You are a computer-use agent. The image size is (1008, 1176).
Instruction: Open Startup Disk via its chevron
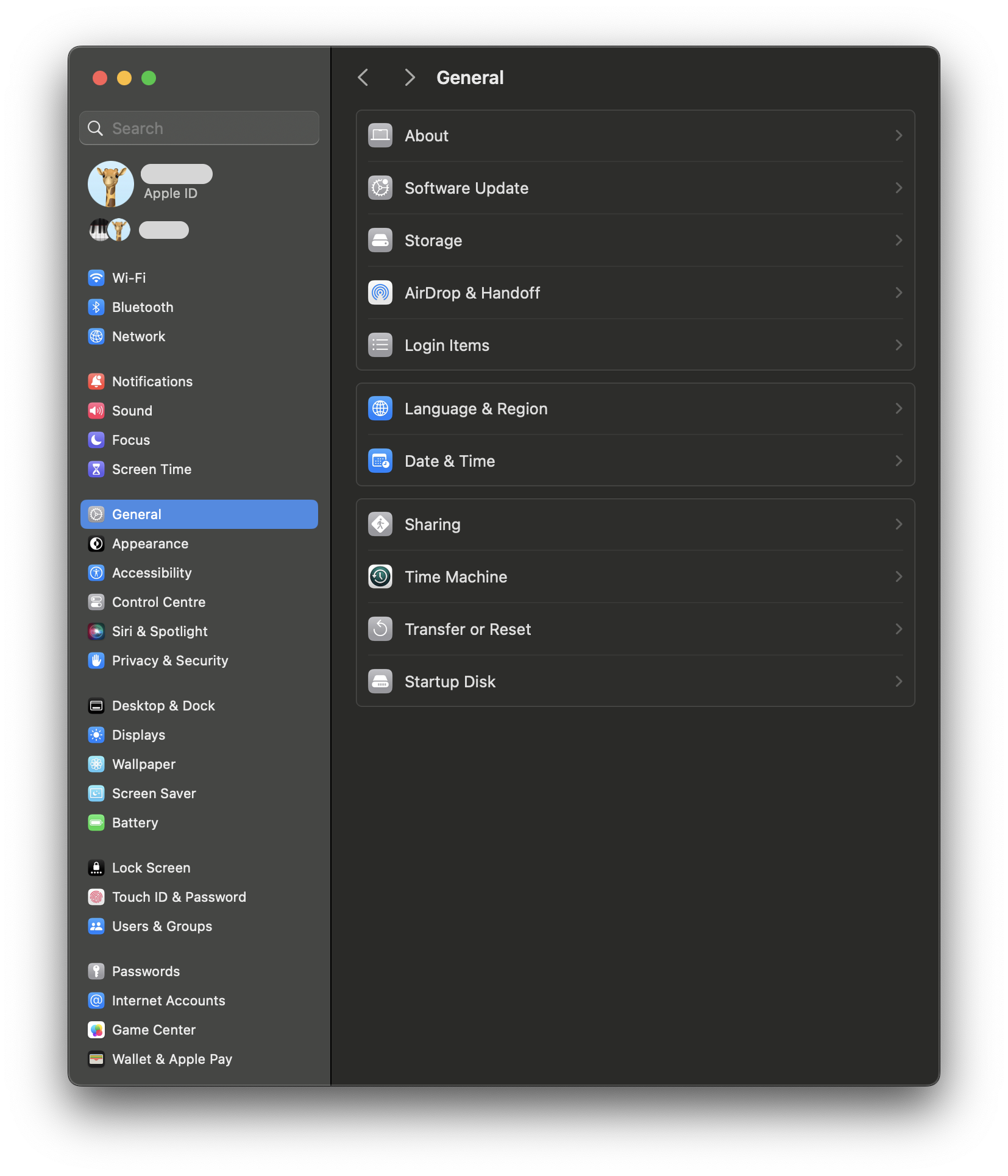point(898,681)
